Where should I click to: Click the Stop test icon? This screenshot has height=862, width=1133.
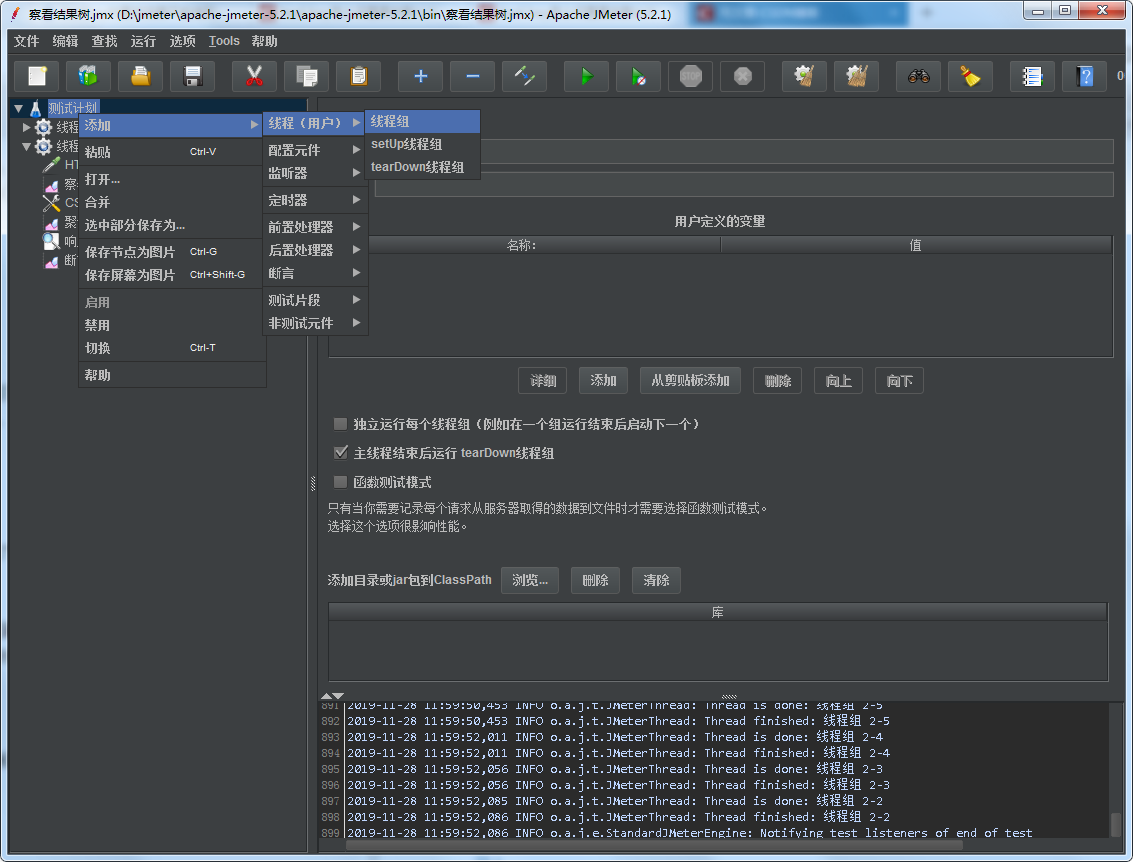691,76
